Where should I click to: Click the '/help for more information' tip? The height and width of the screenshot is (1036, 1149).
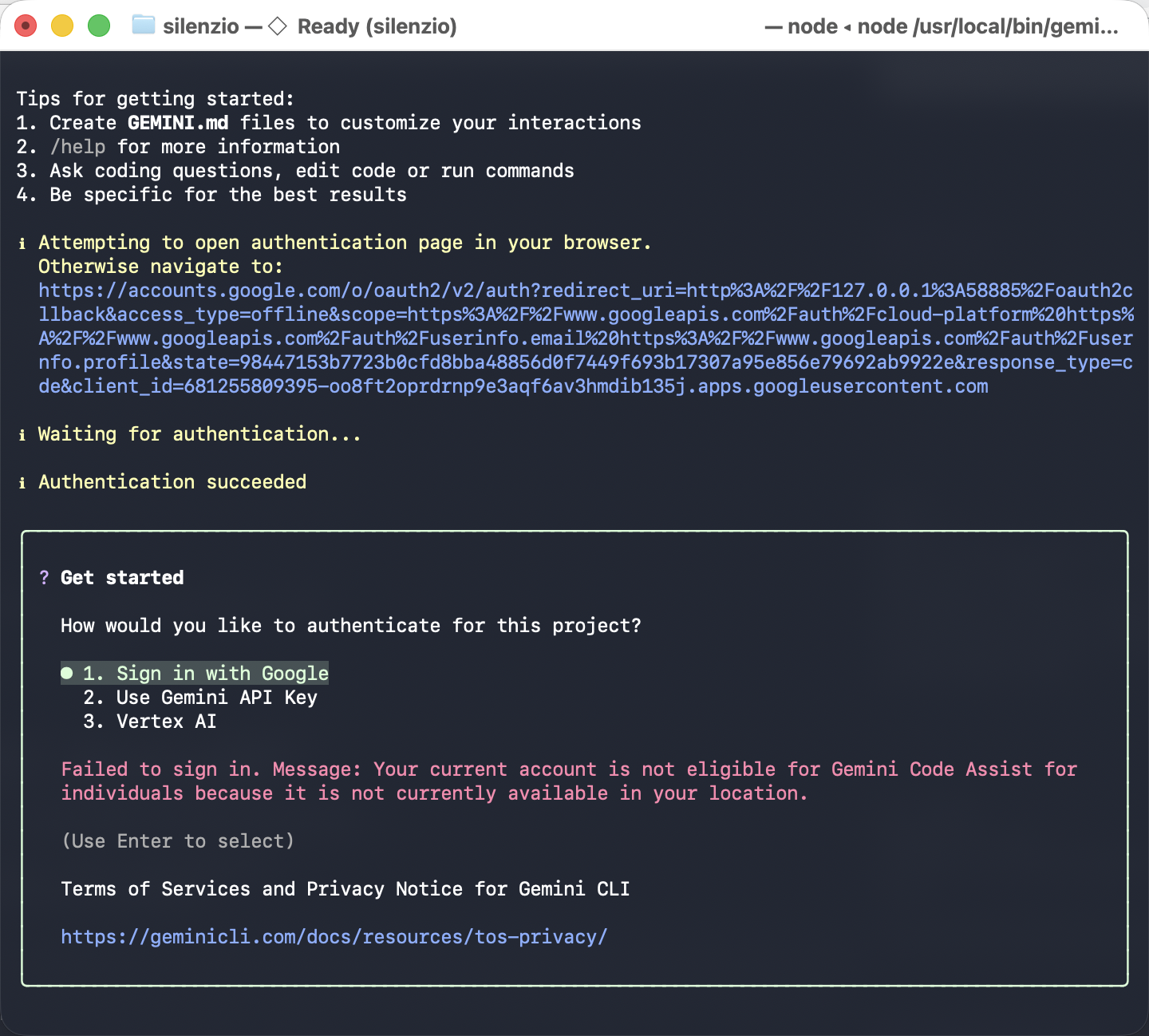point(178,147)
